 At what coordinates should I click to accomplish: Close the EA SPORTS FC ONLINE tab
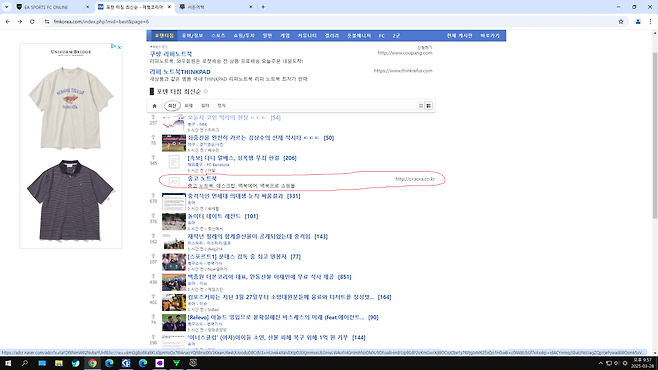tap(87, 7)
